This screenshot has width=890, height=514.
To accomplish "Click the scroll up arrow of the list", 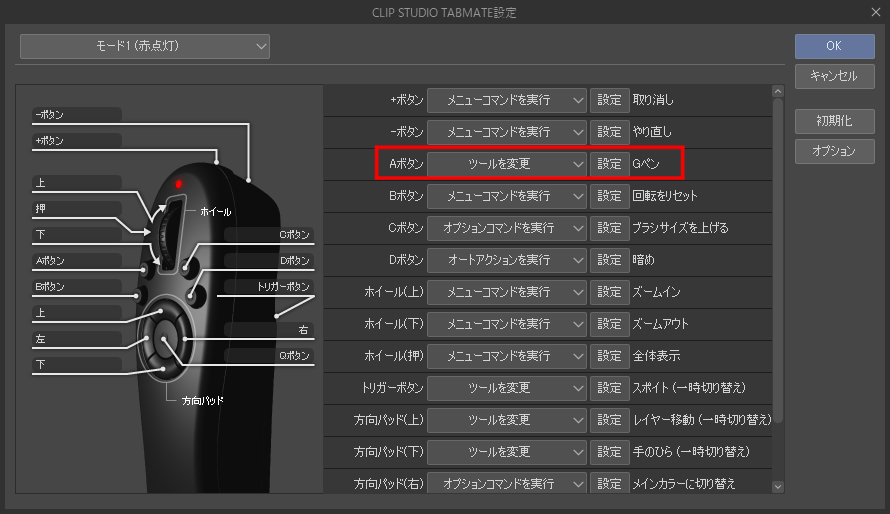I will 778,91.
